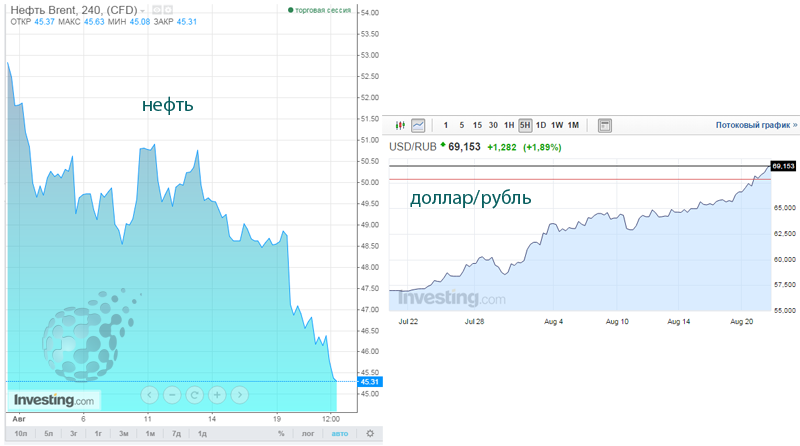Click the ОТКР 45.37 open value
Screen dimensions: 800x446
(44, 21)
